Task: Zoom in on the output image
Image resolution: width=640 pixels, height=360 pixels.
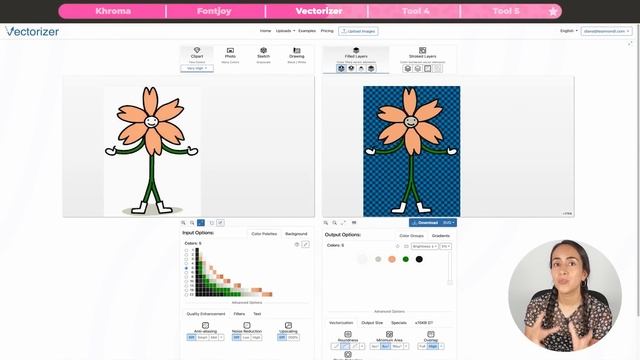Action: point(326,223)
